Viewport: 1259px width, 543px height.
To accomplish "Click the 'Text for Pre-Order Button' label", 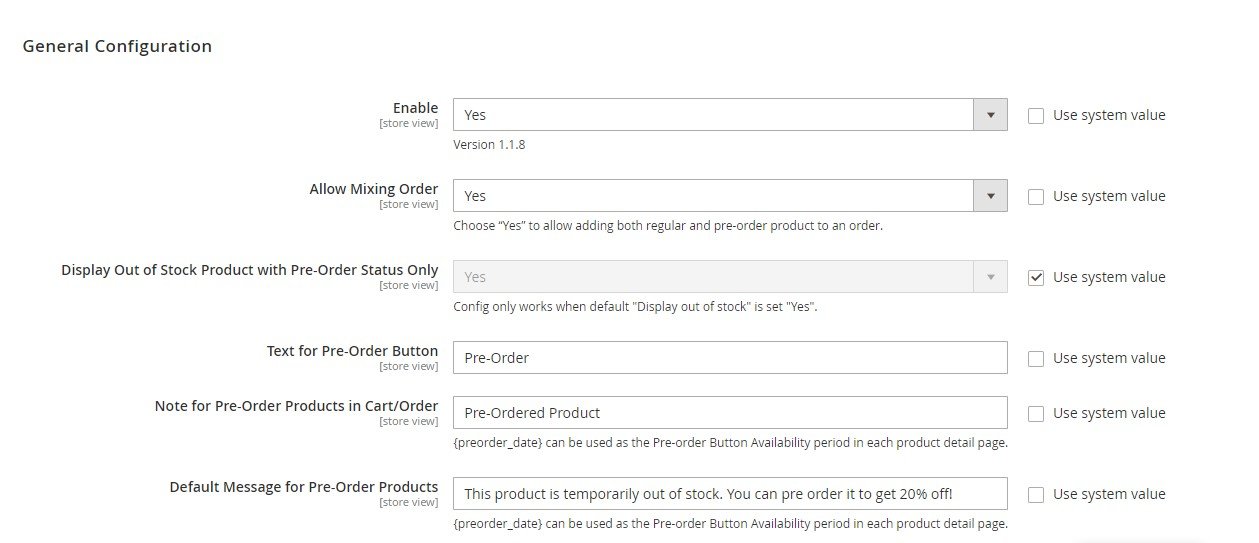I will click(x=352, y=351).
